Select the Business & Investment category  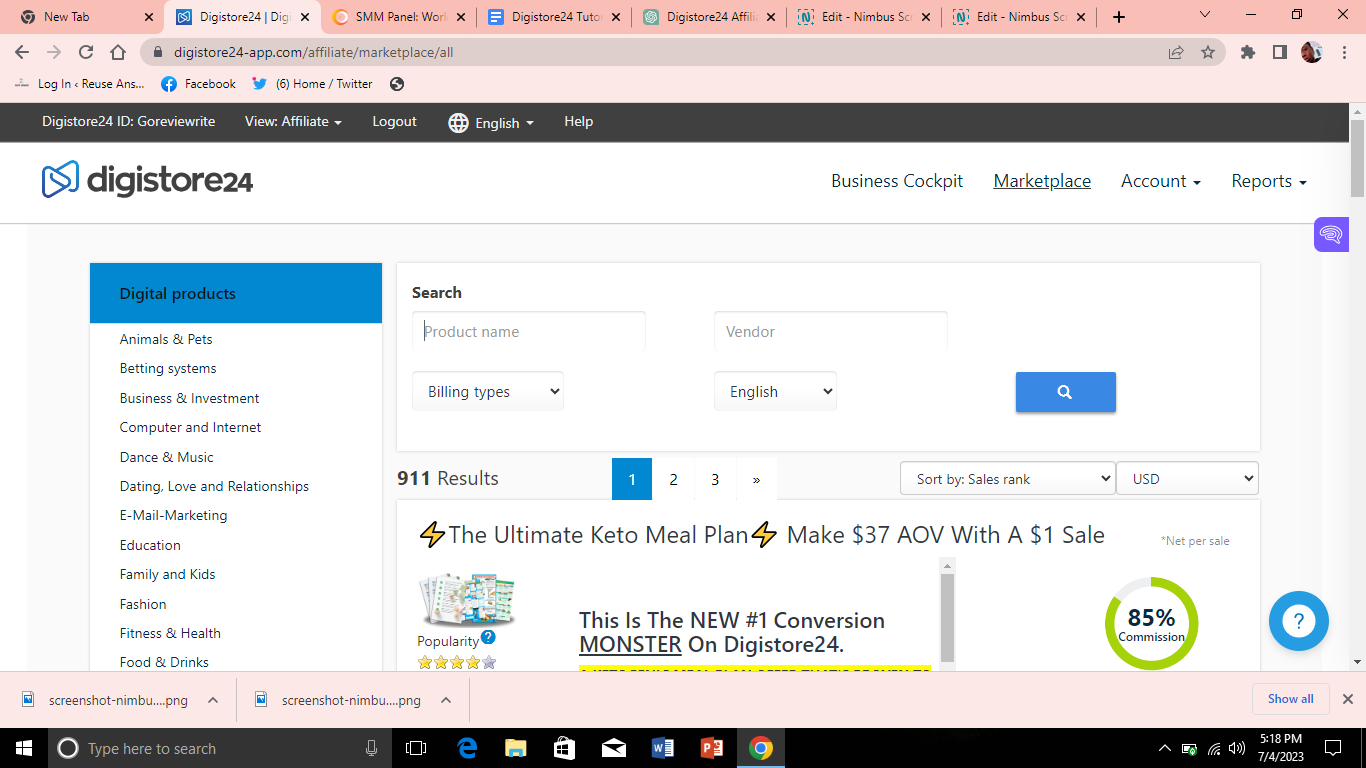[189, 398]
